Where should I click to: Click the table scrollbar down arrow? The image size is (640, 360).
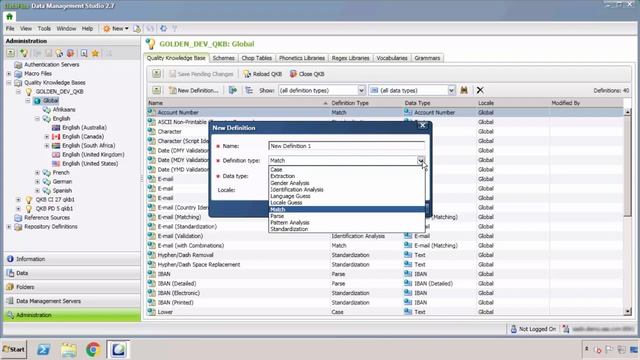[627, 311]
